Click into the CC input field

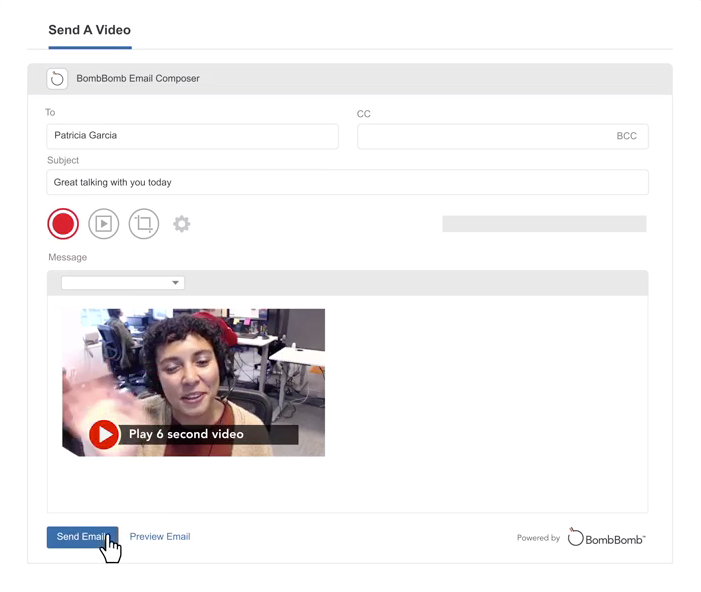(503, 136)
